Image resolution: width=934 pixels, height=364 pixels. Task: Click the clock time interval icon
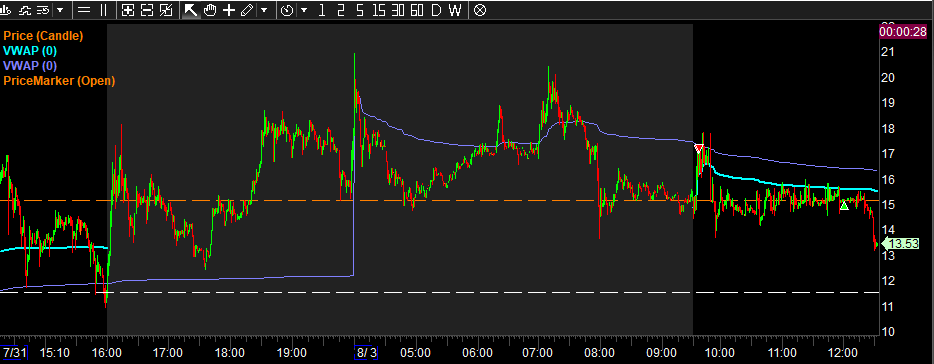[x=287, y=10]
